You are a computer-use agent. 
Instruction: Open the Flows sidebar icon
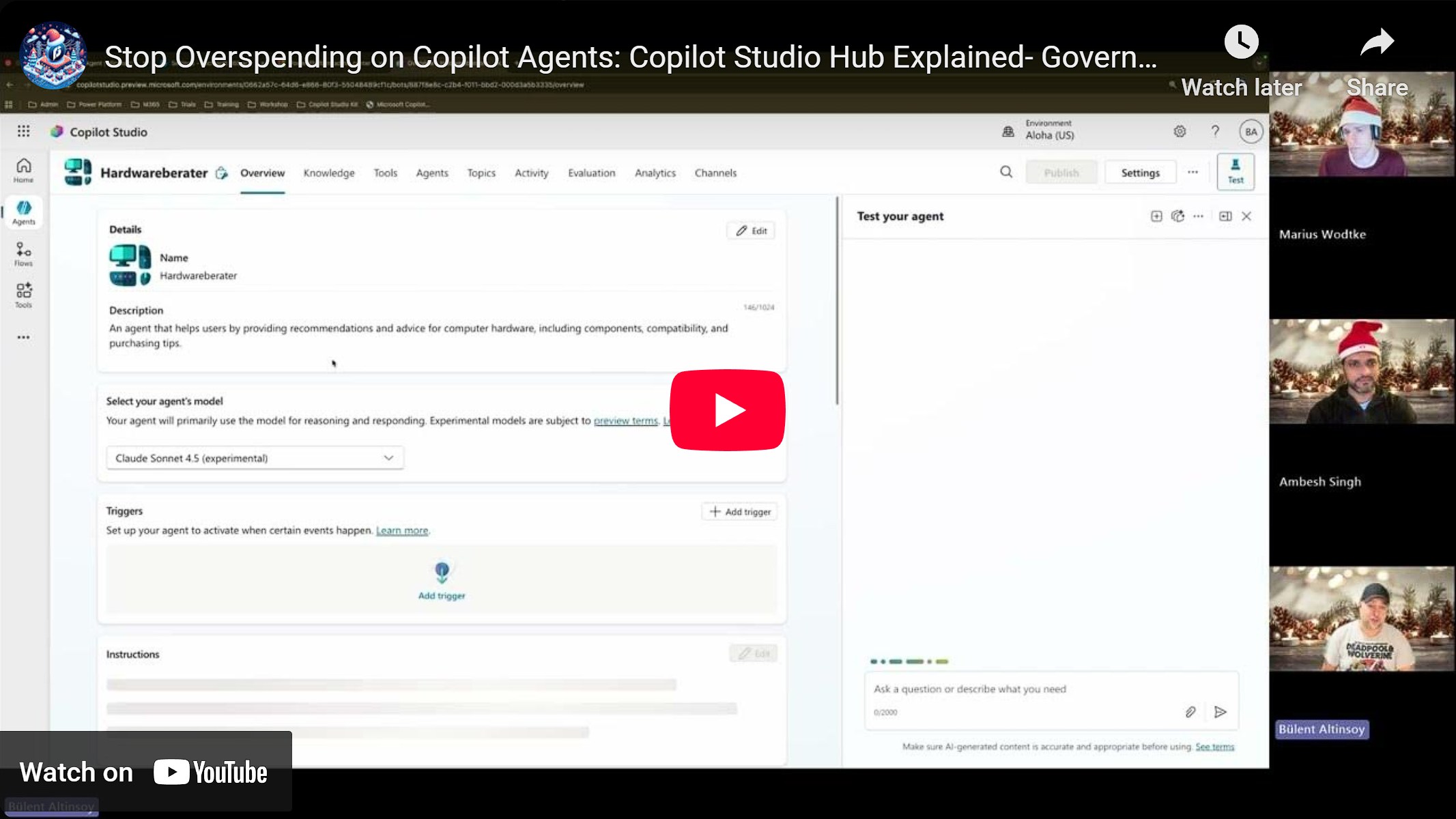pos(23,254)
